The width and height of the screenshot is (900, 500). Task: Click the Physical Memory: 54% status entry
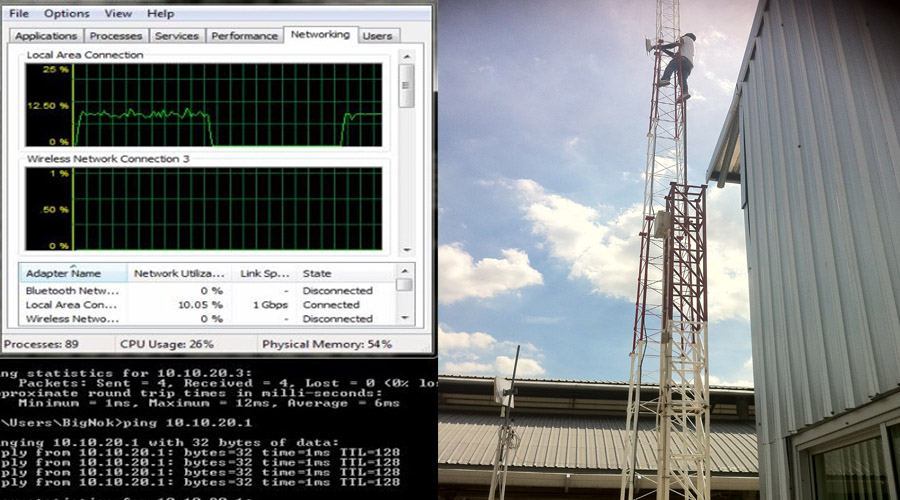point(327,344)
